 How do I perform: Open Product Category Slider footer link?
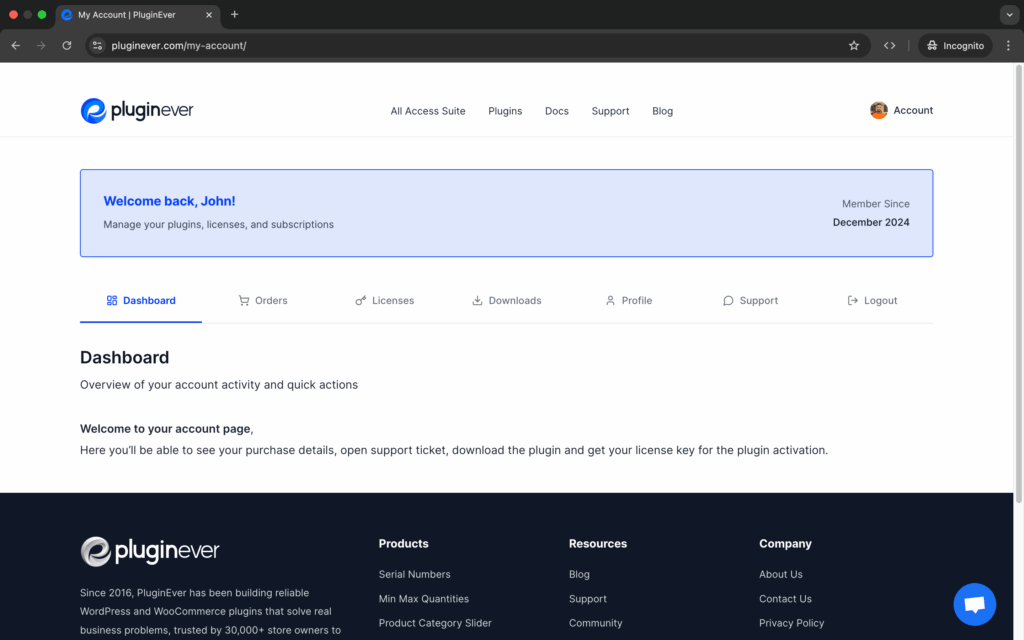(x=435, y=623)
